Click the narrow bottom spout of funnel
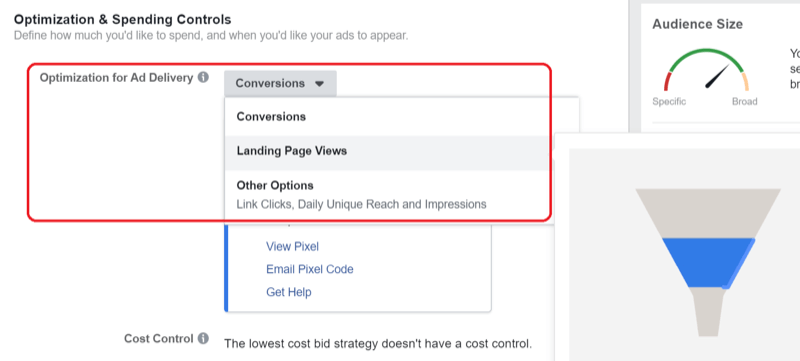 pos(708,312)
